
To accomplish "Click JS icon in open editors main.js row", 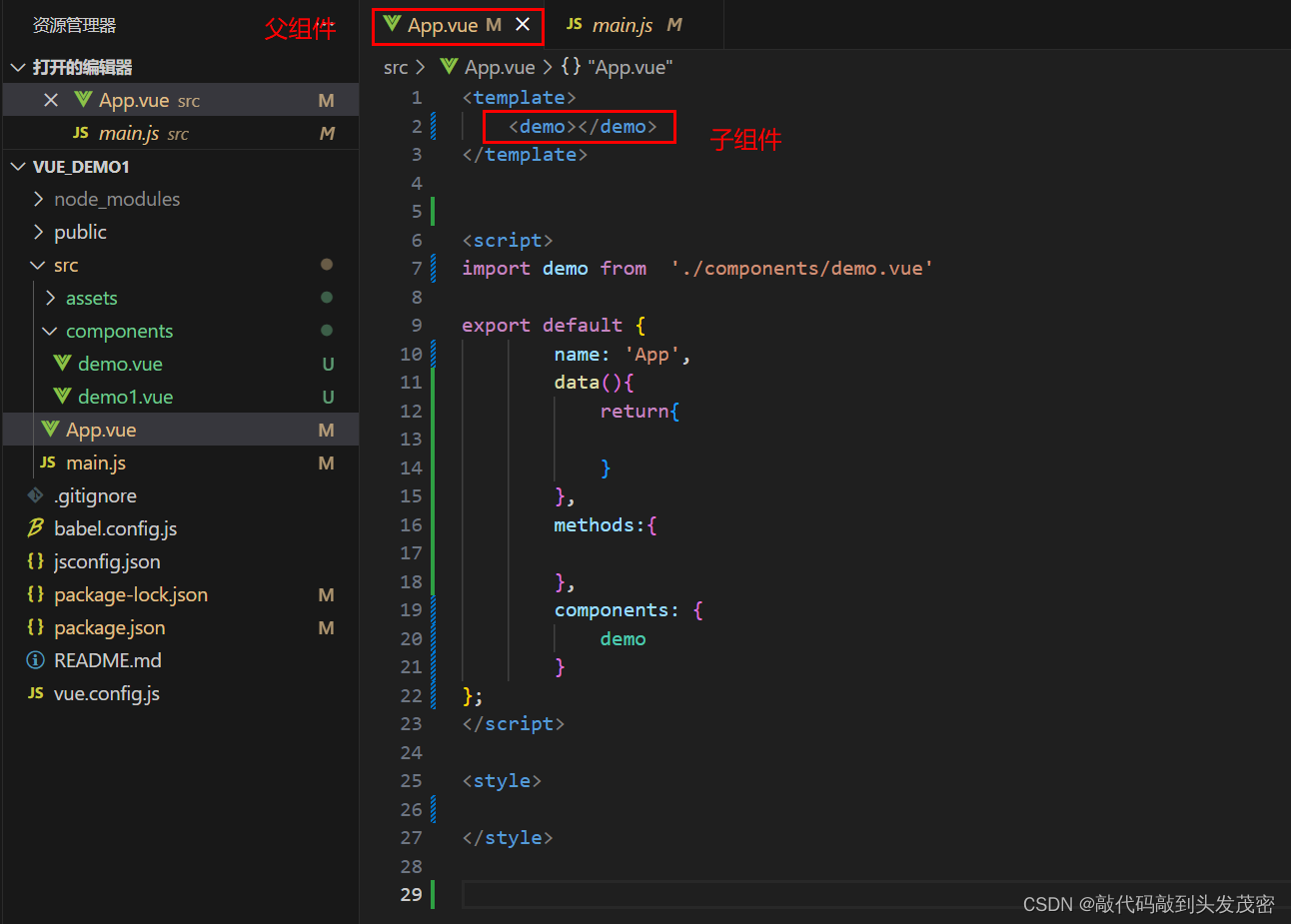I will click(x=81, y=133).
